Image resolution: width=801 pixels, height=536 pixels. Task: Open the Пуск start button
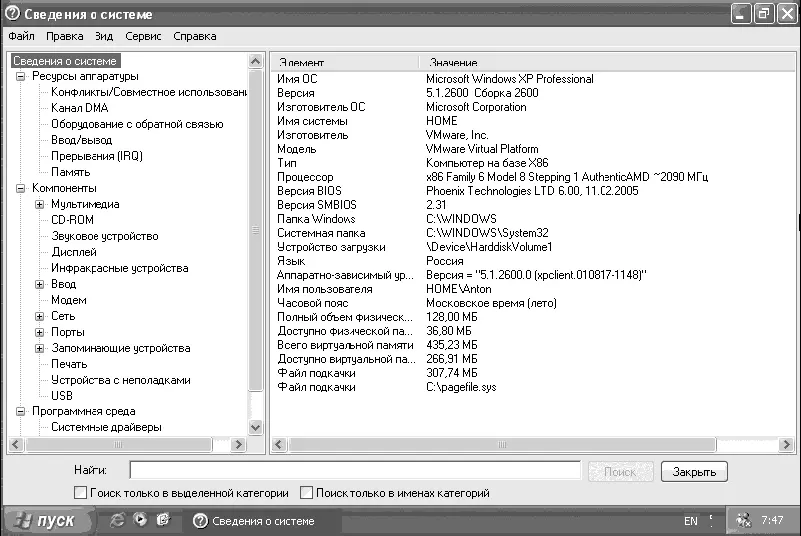point(47,521)
